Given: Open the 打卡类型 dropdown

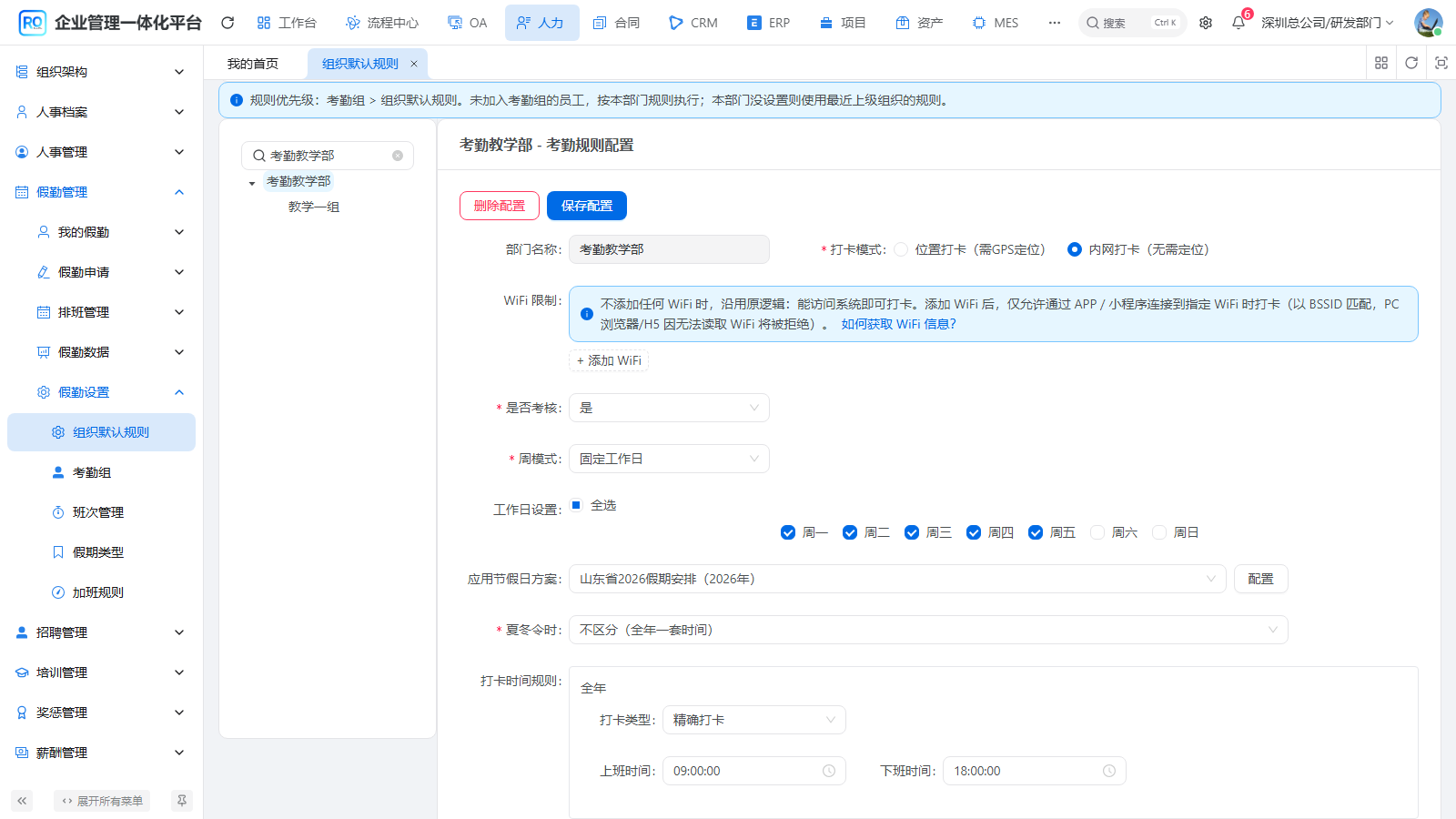Looking at the screenshot, I should 754,720.
